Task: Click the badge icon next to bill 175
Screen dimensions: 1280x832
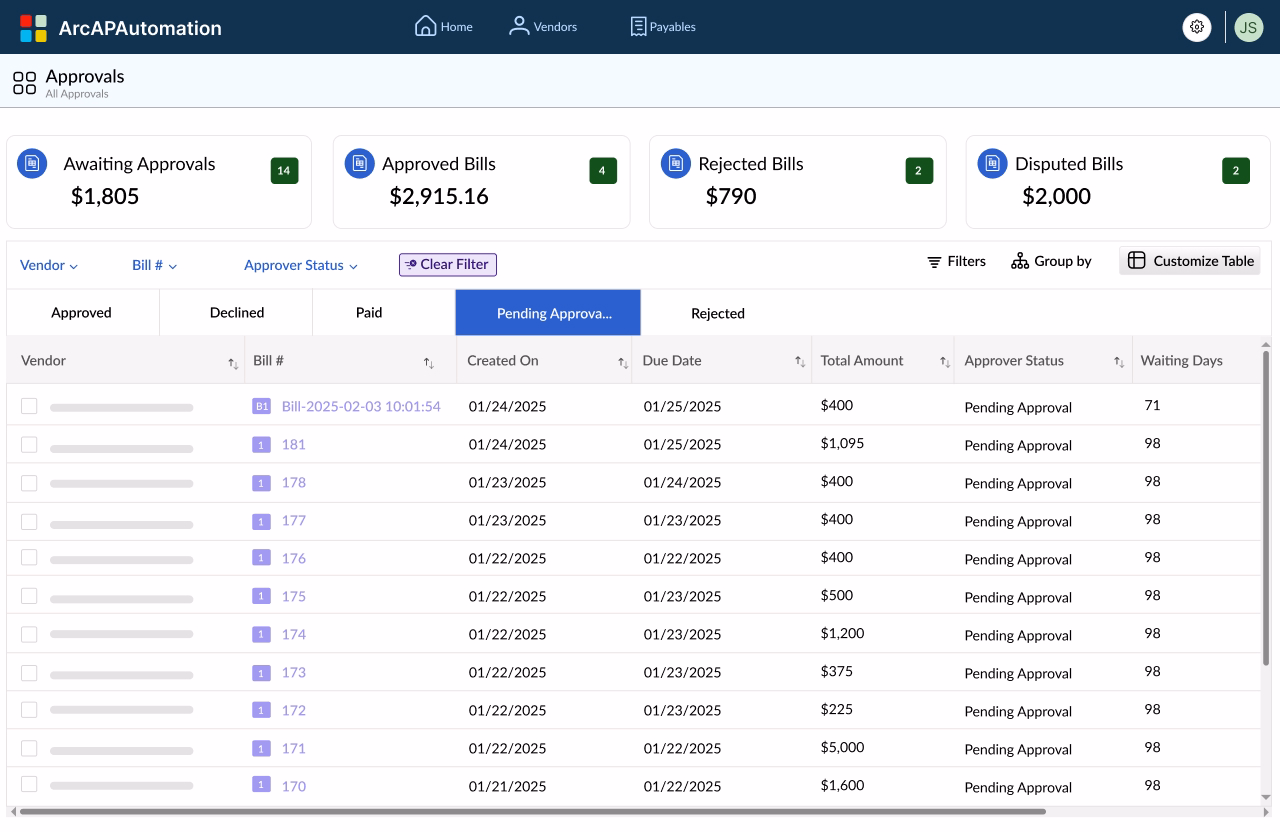Action: (x=261, y=596)
